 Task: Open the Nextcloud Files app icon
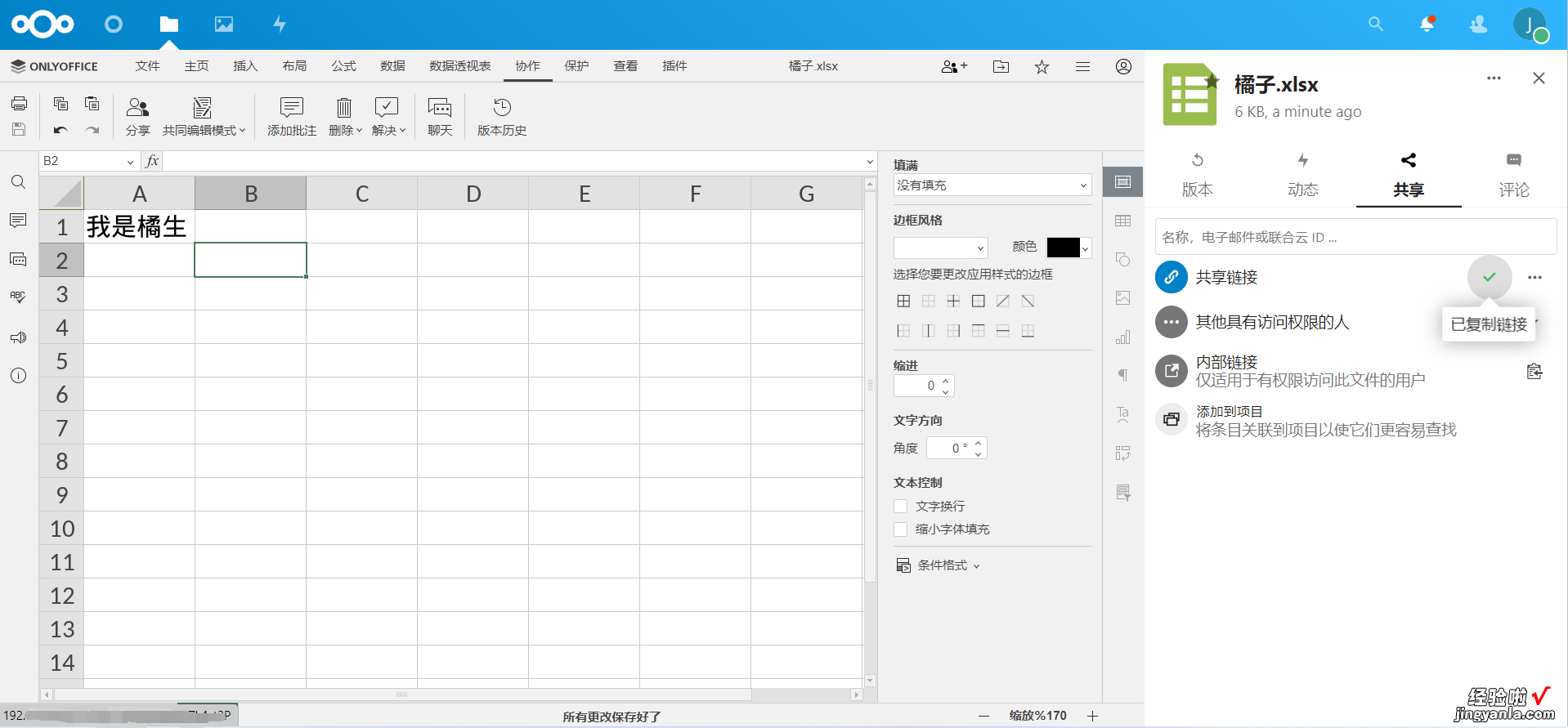[169, 25]
